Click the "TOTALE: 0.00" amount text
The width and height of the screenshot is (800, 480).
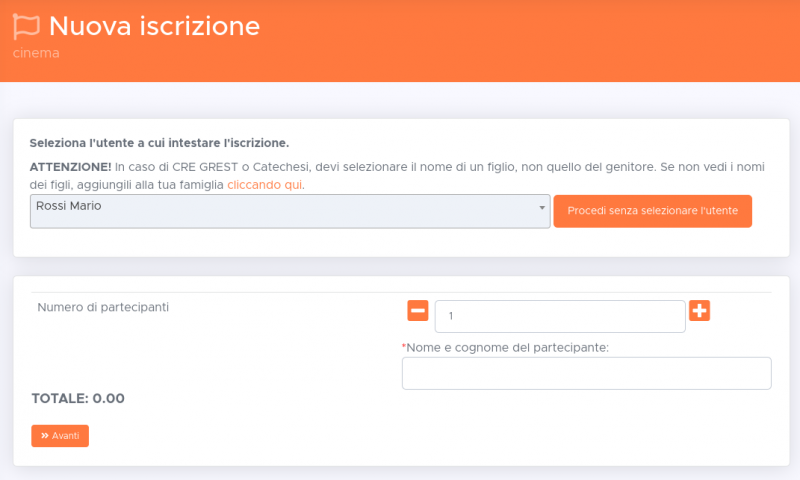point(78,398)
